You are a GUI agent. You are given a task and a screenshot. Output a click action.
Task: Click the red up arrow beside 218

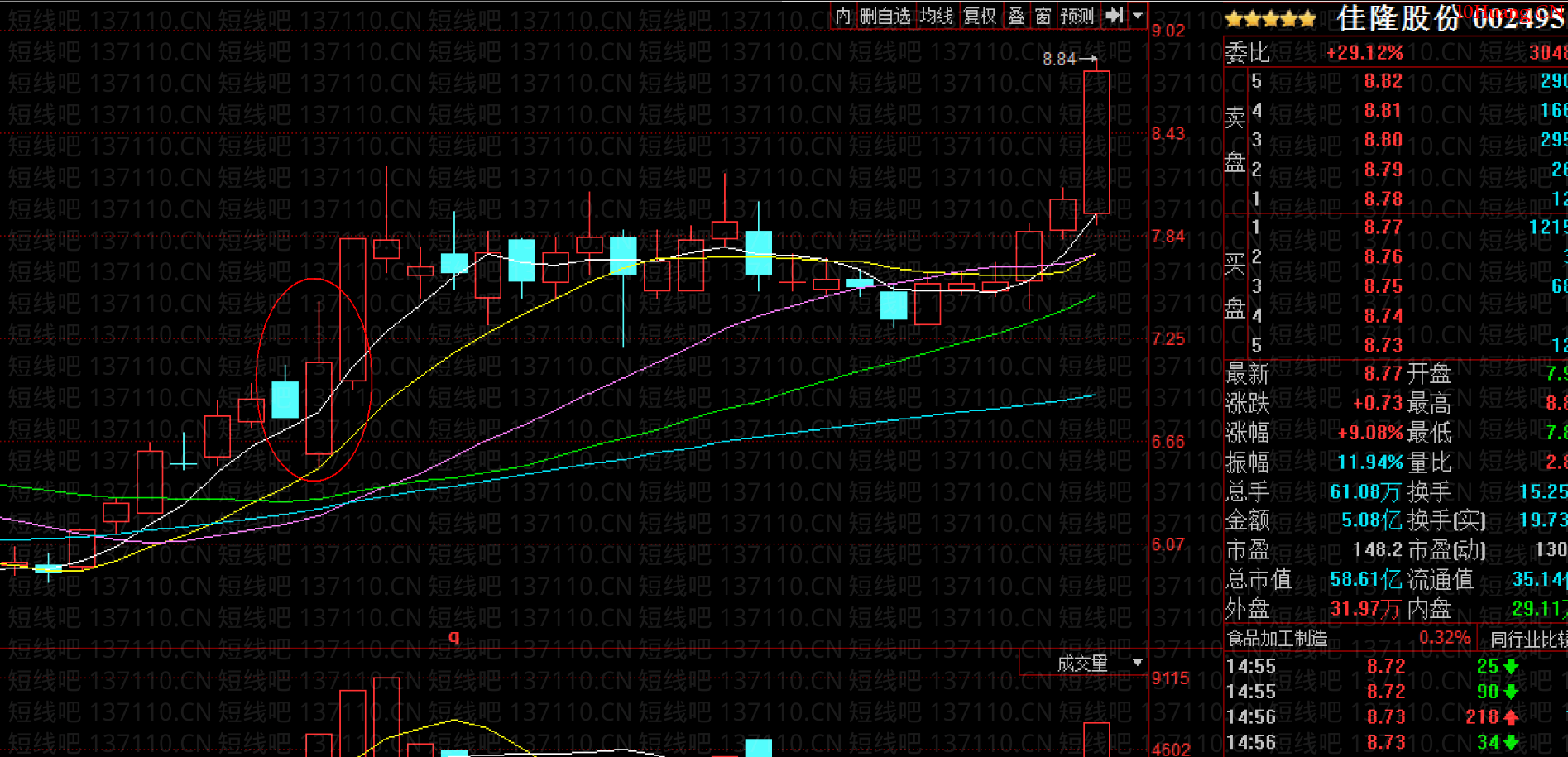point(1511,717)
